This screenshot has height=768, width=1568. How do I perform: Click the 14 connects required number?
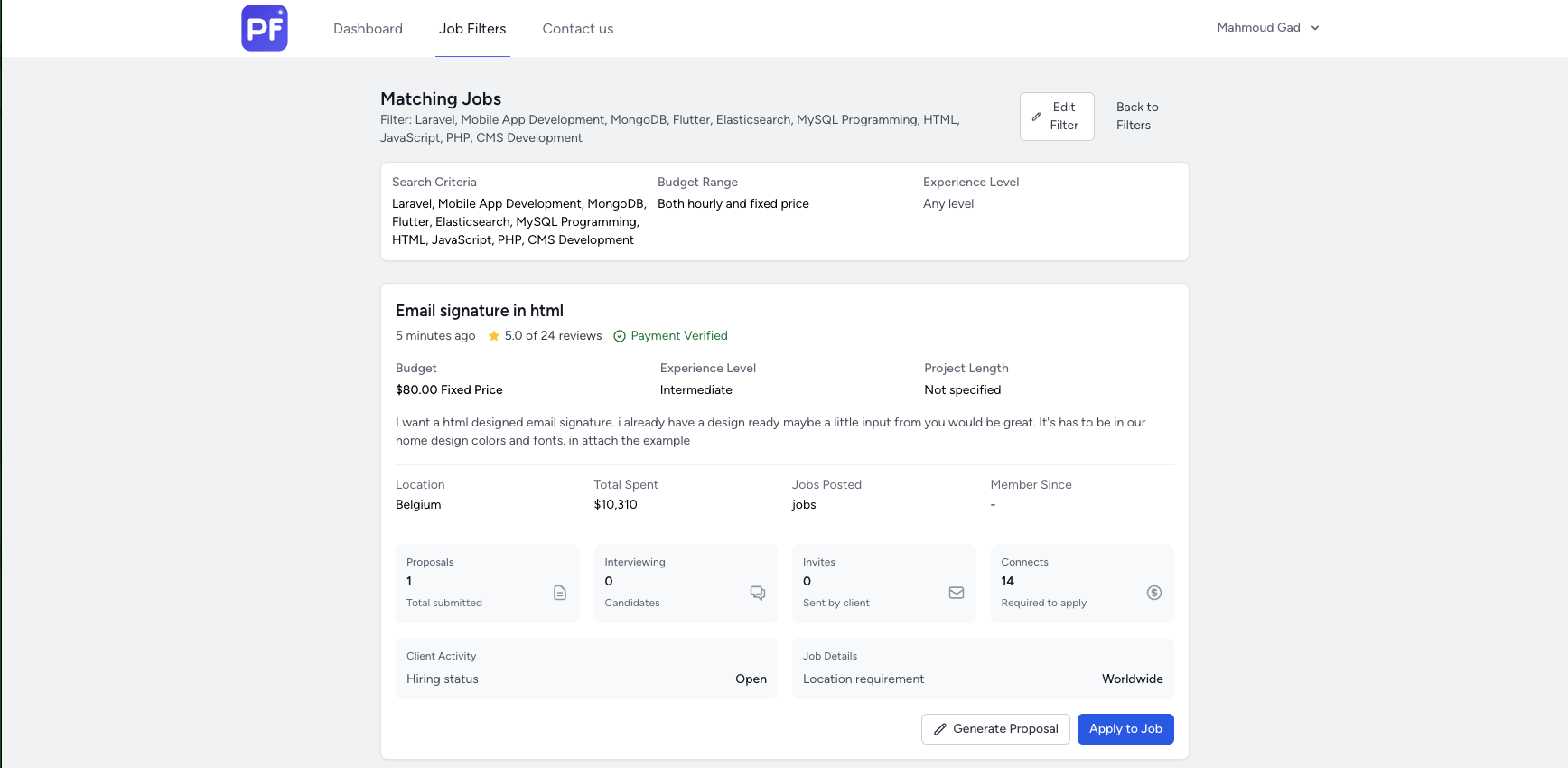(x=1008, y=582)
